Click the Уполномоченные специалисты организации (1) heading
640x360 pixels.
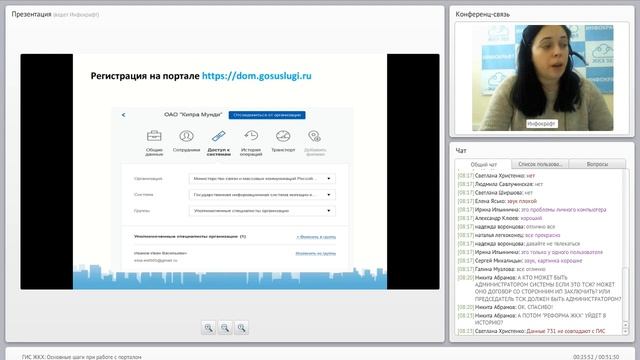coord(190,236)
